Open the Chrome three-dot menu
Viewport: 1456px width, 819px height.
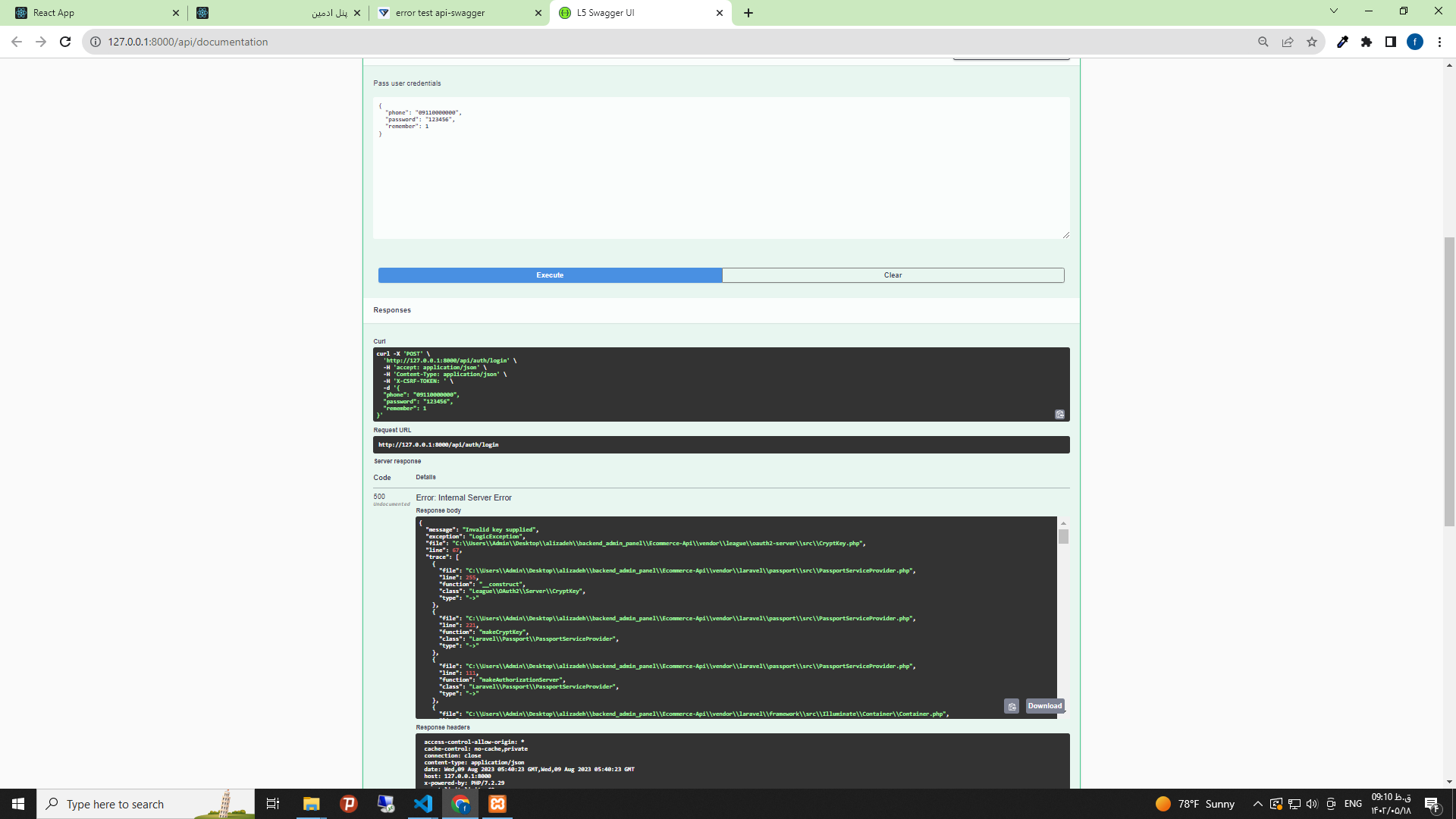point(1439,42)
